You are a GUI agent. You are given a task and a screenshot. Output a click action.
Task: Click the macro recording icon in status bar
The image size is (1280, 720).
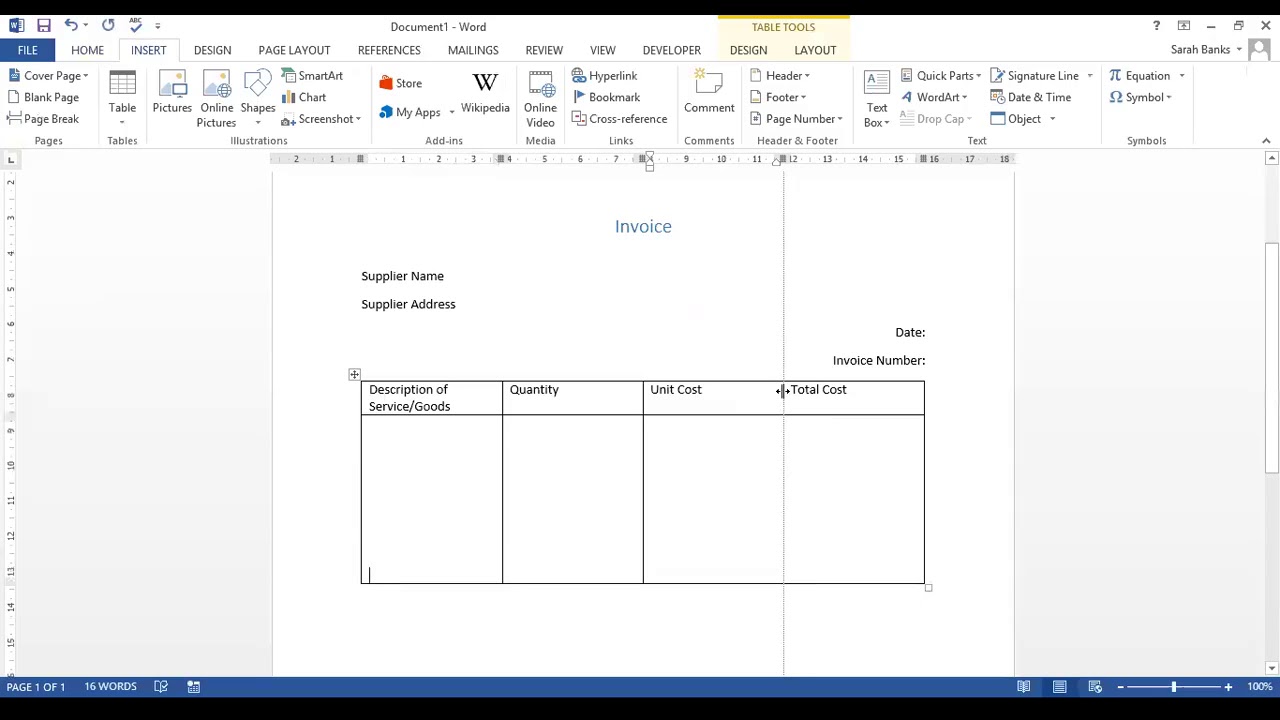point(194,687)
